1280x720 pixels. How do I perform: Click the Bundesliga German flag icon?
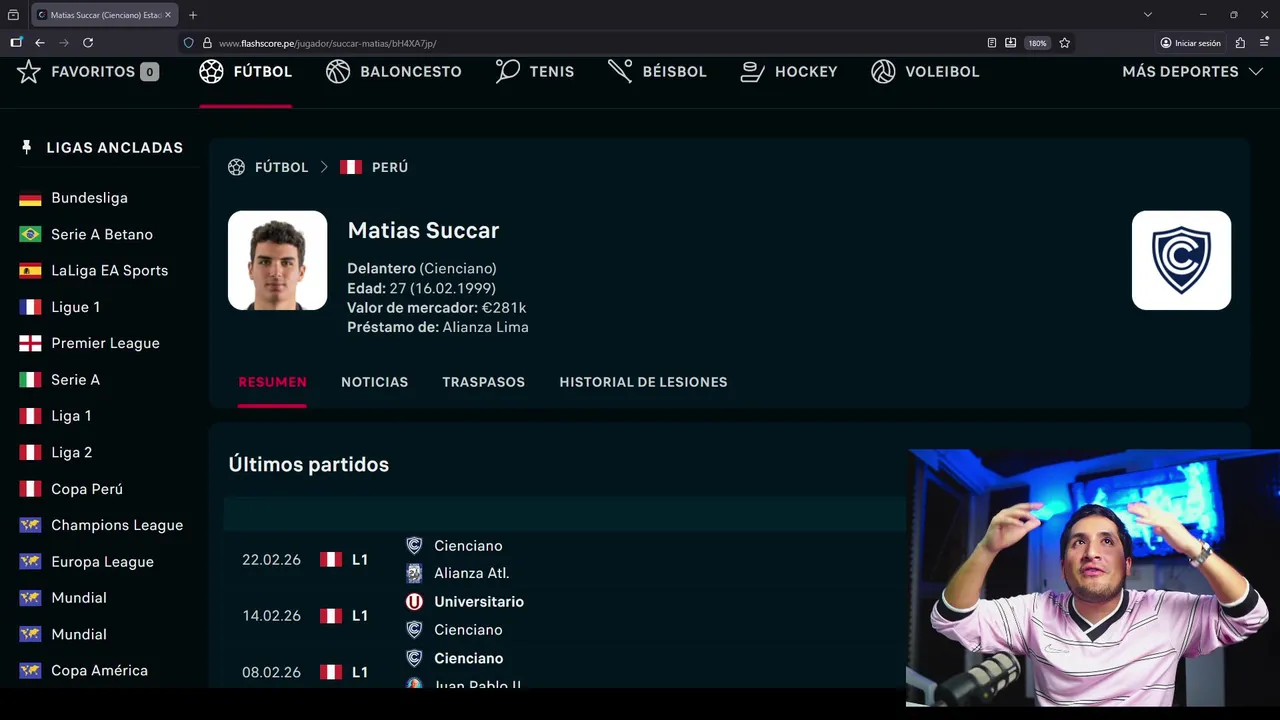[31, 198]
